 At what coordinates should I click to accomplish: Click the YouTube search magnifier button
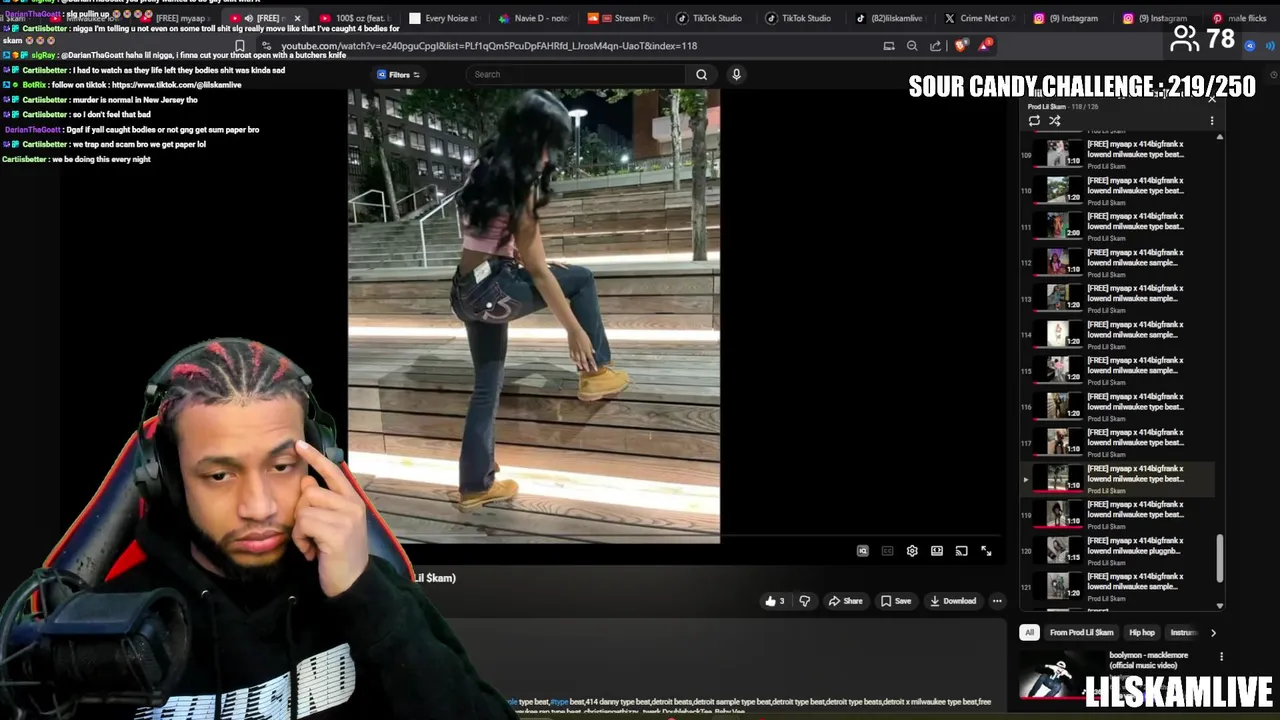pyautogui.click(x=701, y=74)
